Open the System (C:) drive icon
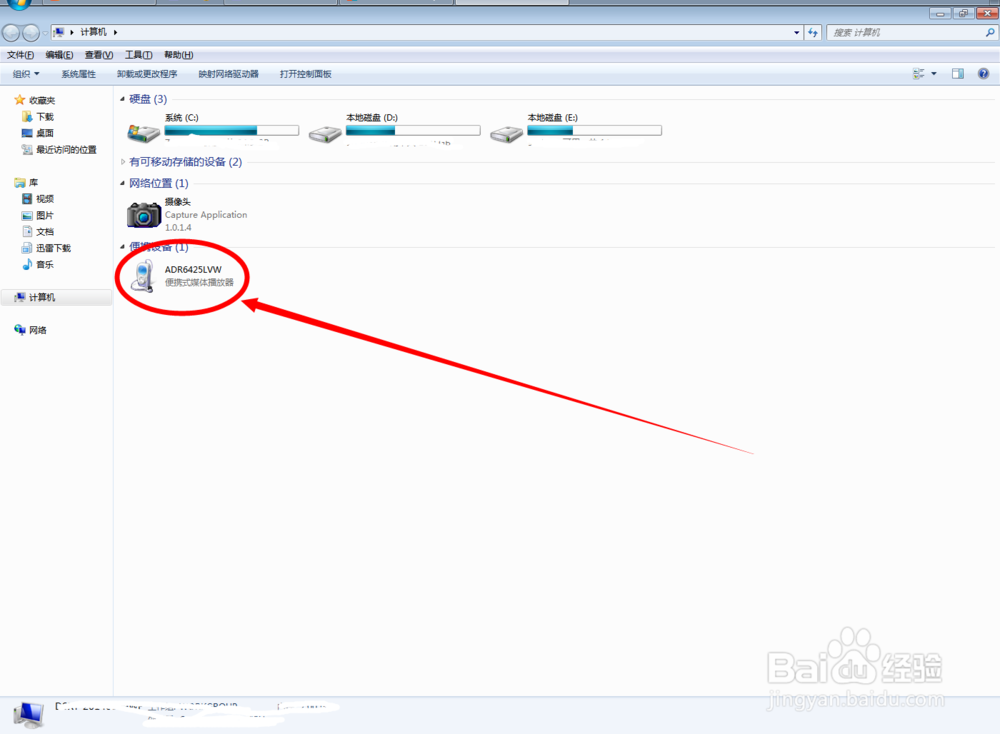The image size is (1000, 734). click(143, 133)
